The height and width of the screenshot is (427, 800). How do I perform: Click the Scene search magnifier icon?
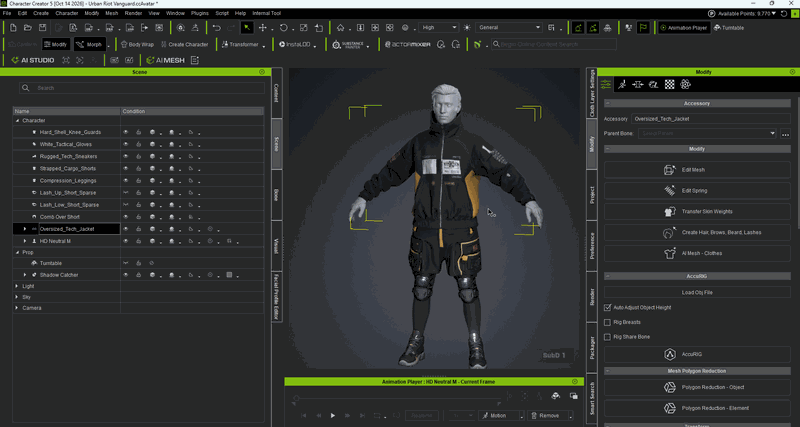pos(26,88)
